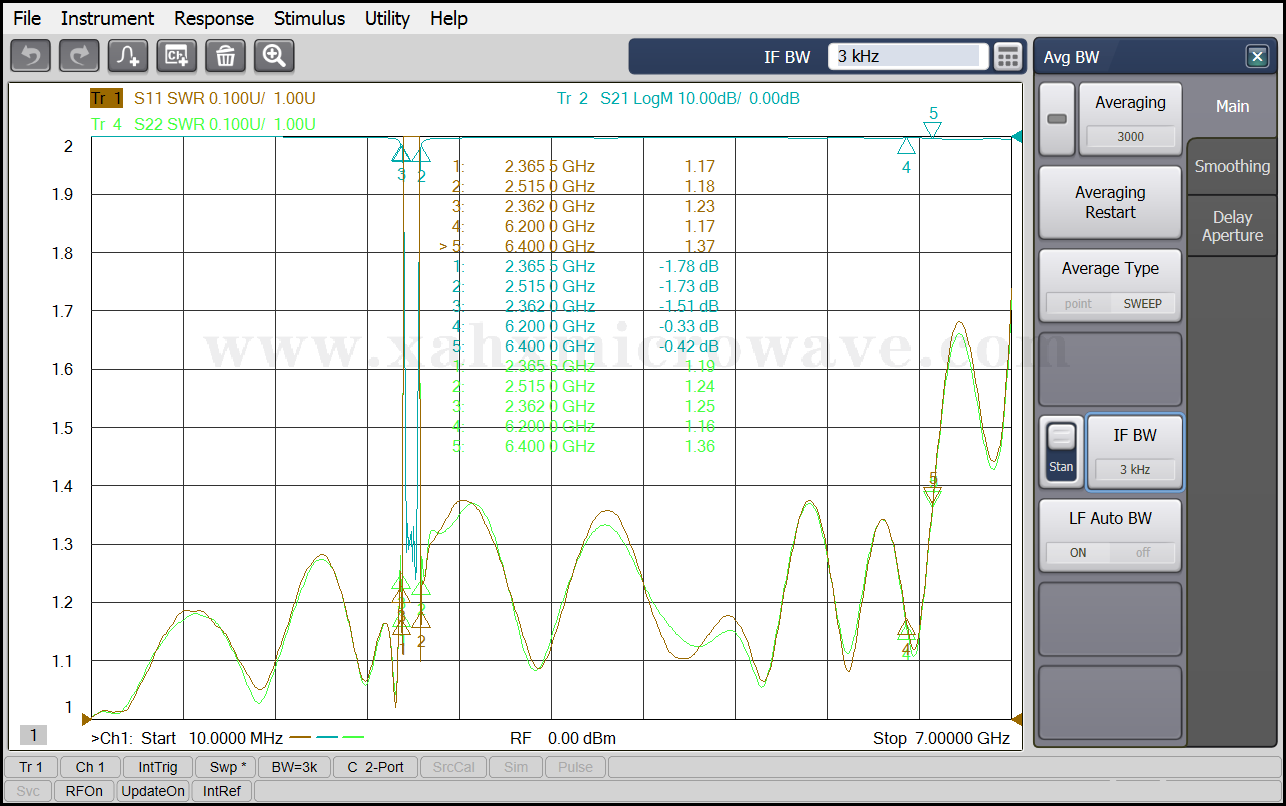The width and height of the screenshot is (1286, 806).
Task: Click the RF 0.00 dBm label
Action: coord(563,738)
